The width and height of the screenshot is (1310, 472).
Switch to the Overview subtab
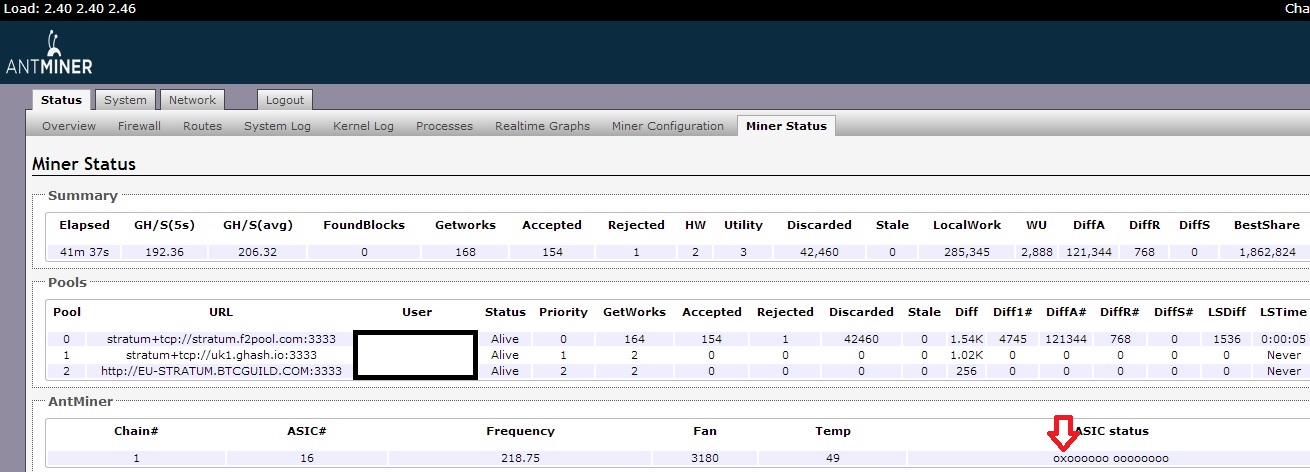click(69, 126)
